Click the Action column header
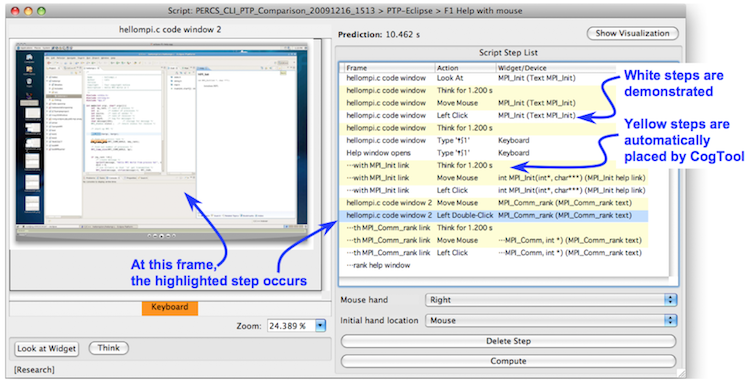Viewport: 756px width, 381px height. (x=465, y=68)
